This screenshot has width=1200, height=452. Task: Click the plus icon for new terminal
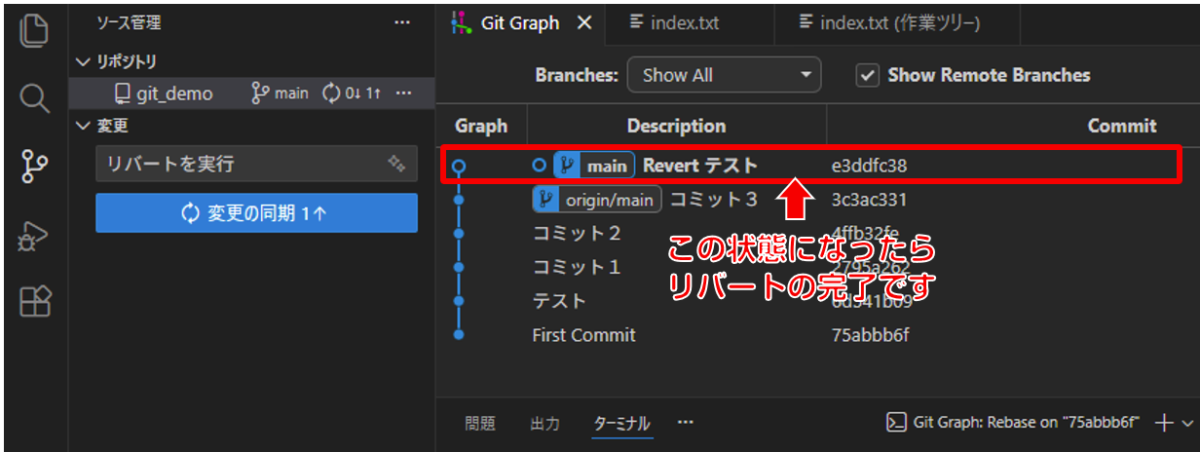[1163, 423]
